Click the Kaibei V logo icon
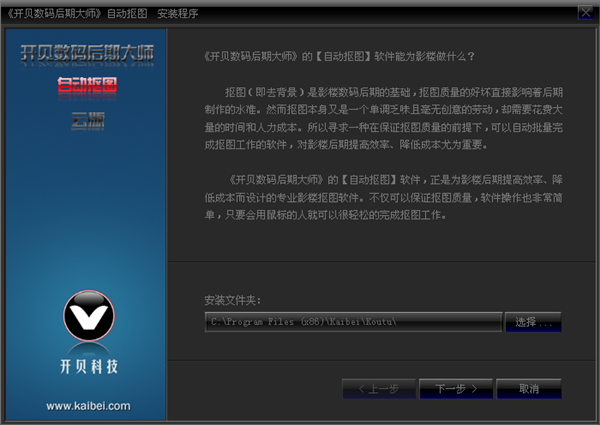 pyautogui.click(x=89, y=316)
